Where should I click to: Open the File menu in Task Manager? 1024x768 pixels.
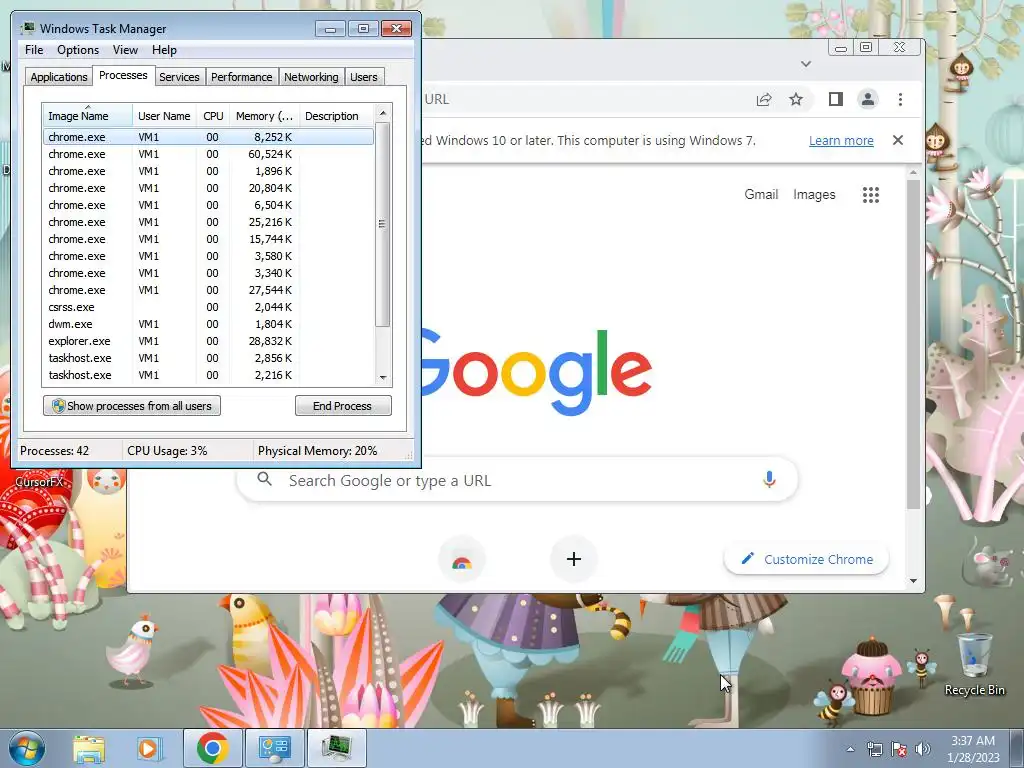click(34, 50)
